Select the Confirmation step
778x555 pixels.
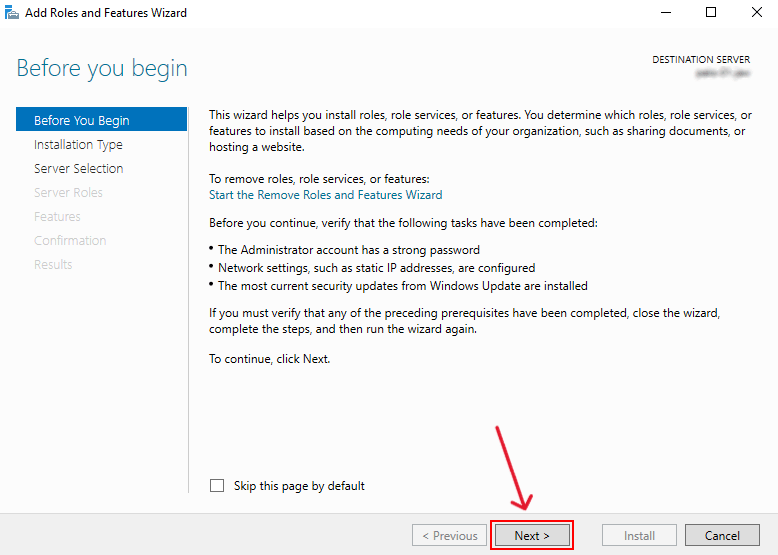click(x=70, y=241)
